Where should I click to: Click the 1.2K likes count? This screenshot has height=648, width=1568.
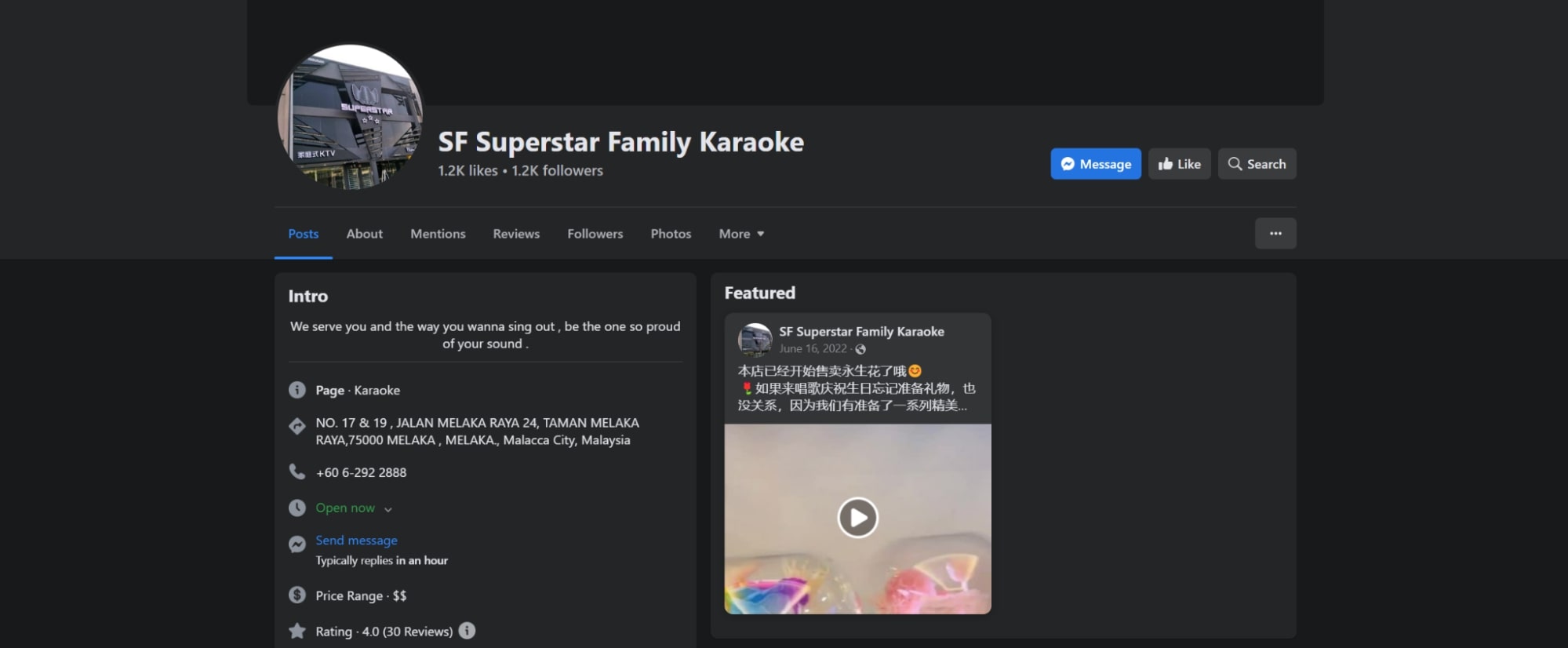coord(467,171)
